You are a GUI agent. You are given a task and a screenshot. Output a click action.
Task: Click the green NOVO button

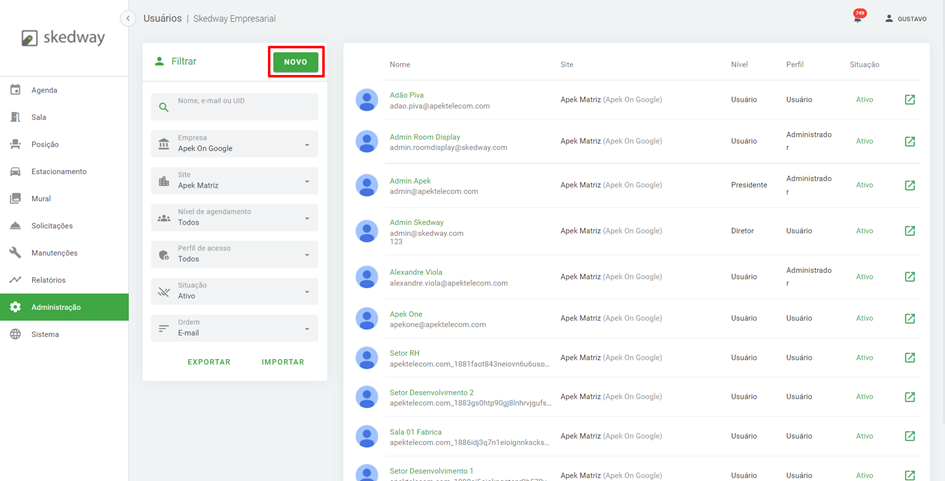pos(296,62)
